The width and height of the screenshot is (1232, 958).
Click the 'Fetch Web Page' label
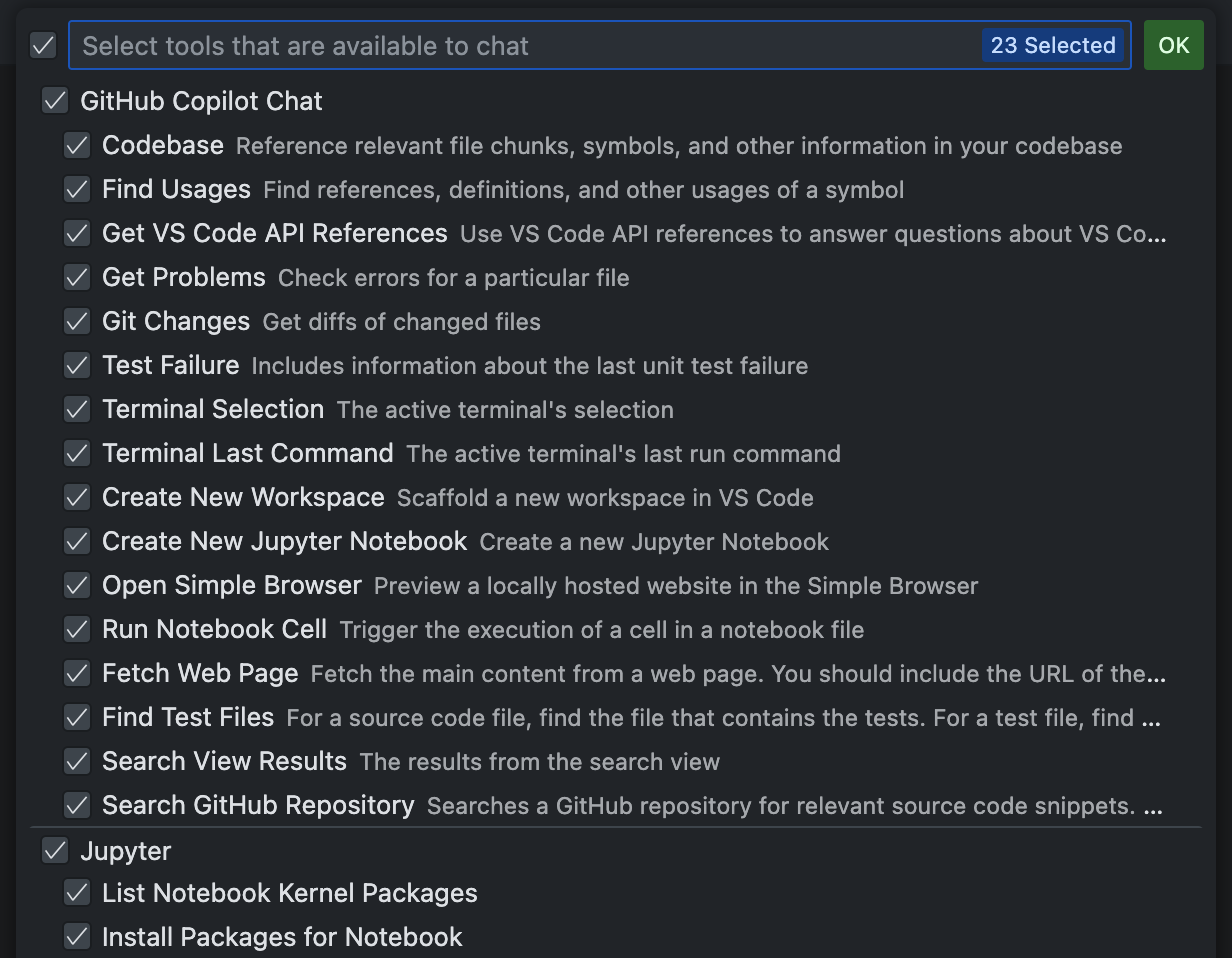tap(200, 673)
